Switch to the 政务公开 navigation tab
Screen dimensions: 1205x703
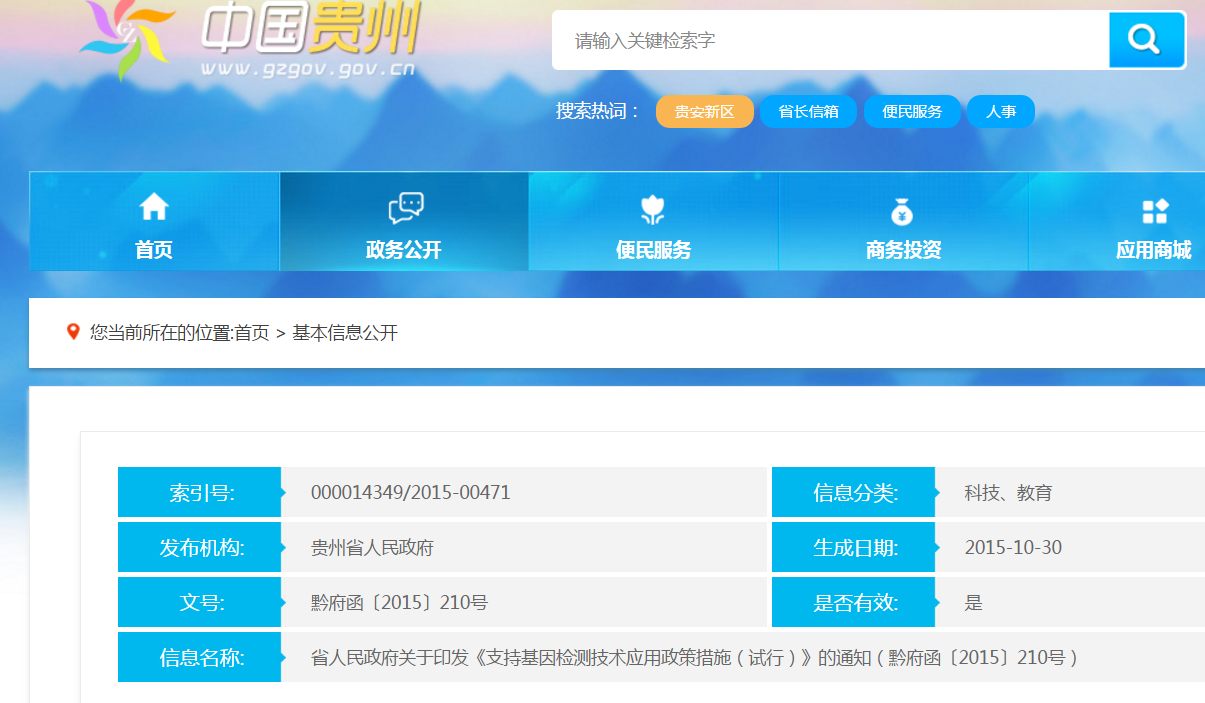pos(404,250)
